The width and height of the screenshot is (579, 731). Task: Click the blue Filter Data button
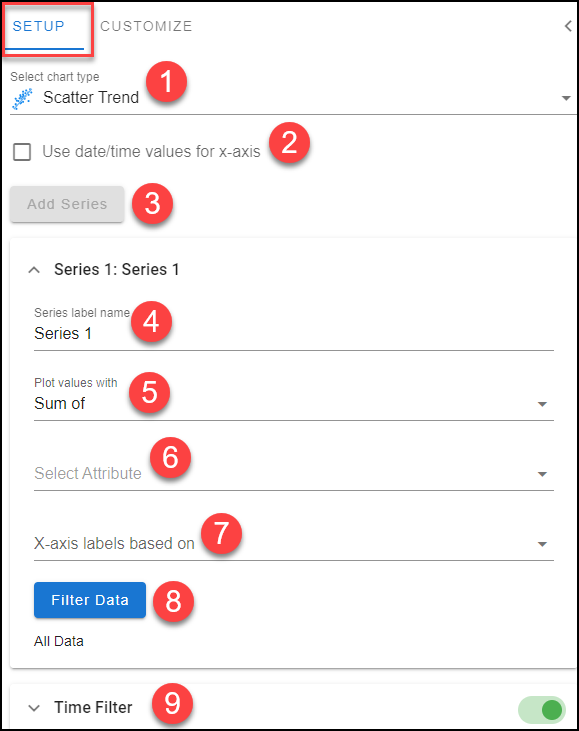coord(90,600)
